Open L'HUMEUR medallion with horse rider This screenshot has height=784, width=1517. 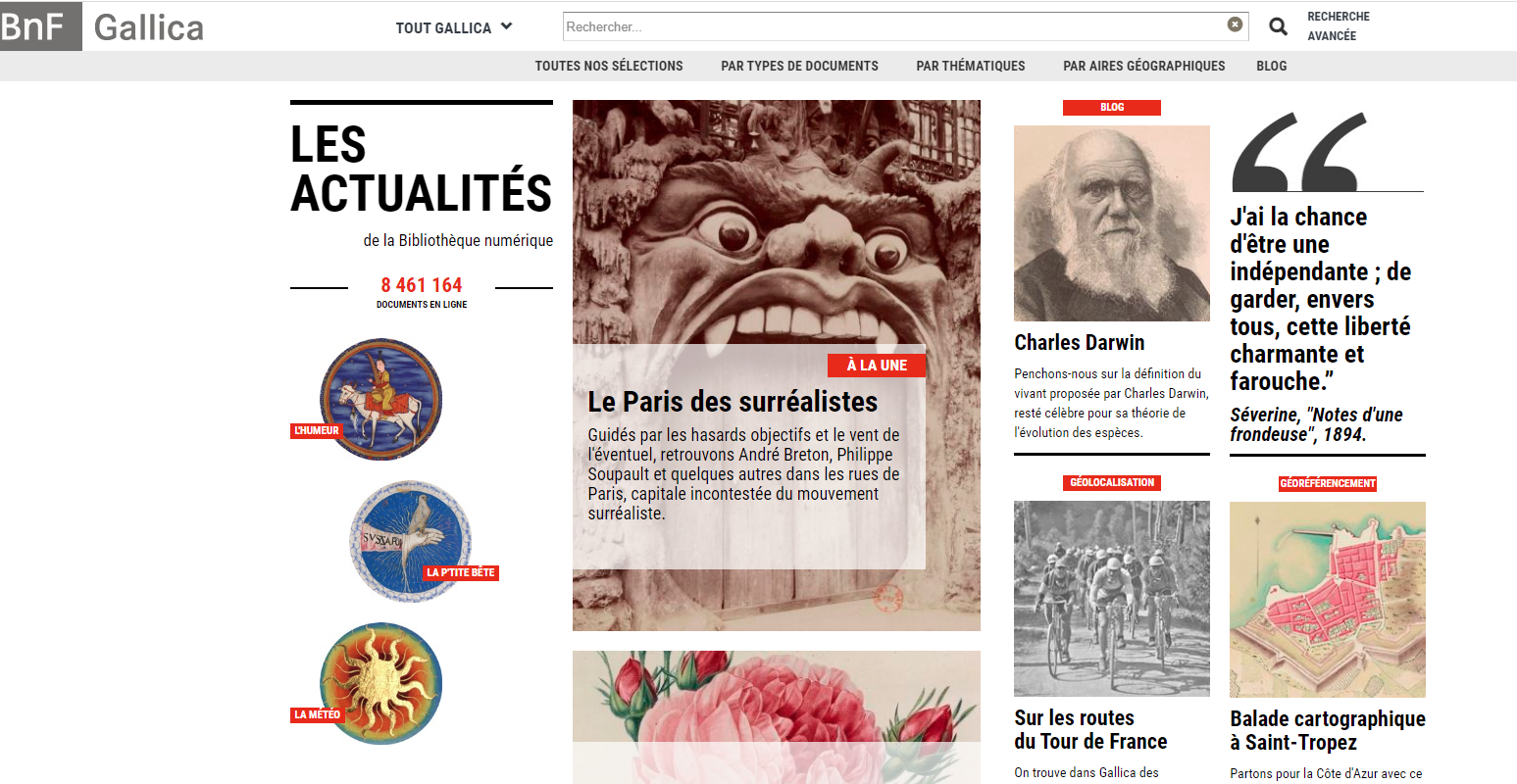380,399
